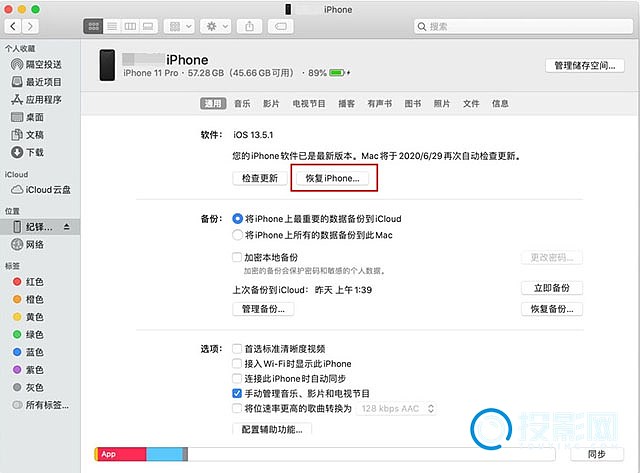Open the share button in the toolbar
Screen dimensions: 640x473
pyautogui.click(x=249, y=24)
